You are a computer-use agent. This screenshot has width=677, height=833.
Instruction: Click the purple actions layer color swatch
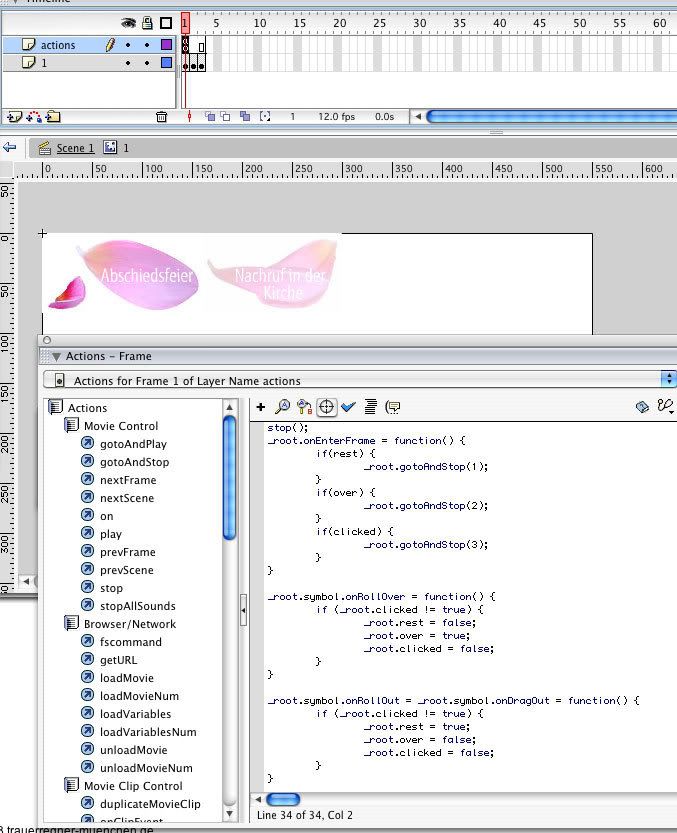tap(166, 45)
